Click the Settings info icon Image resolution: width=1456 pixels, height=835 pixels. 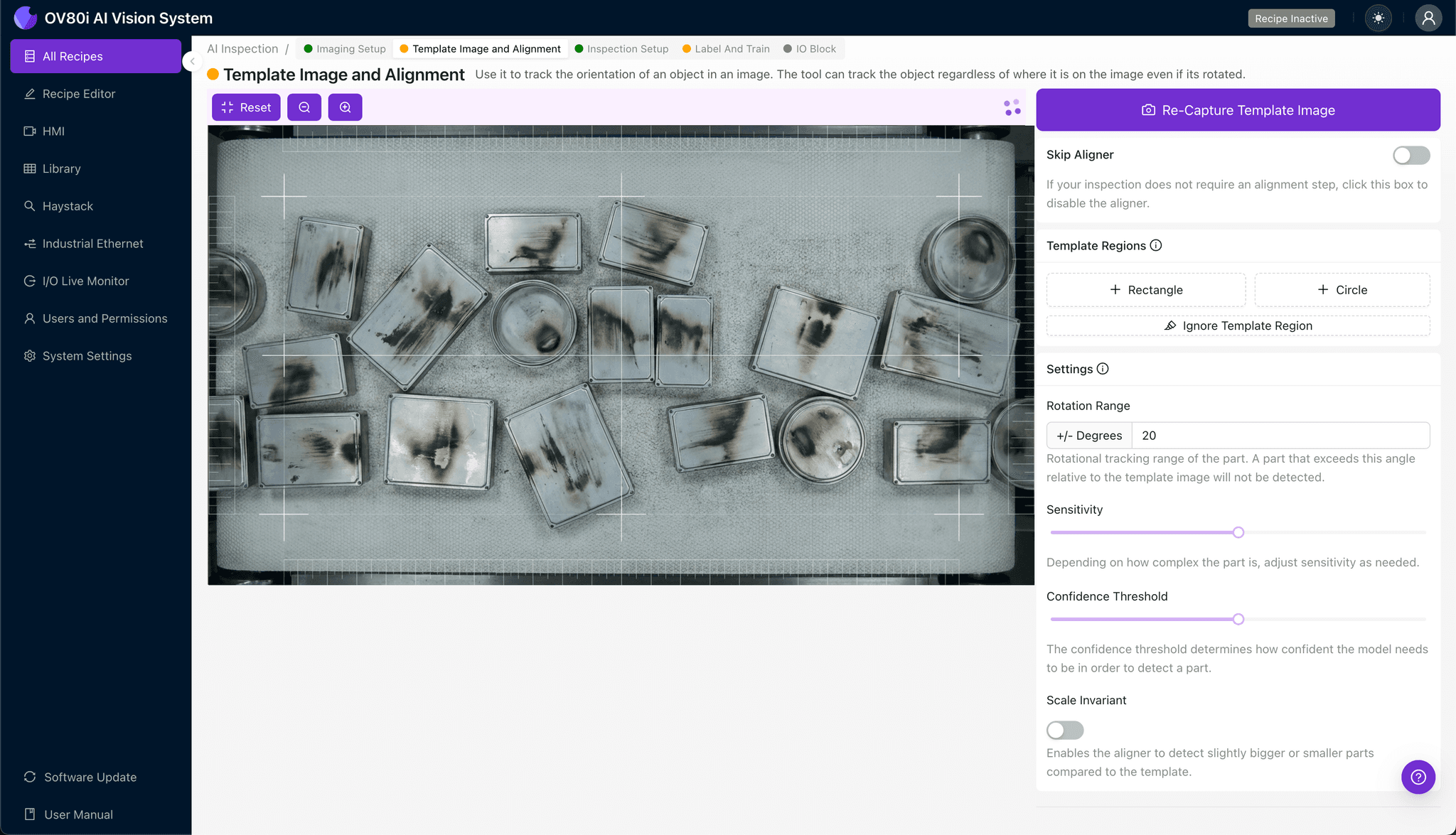click(x=1103, y=369)
